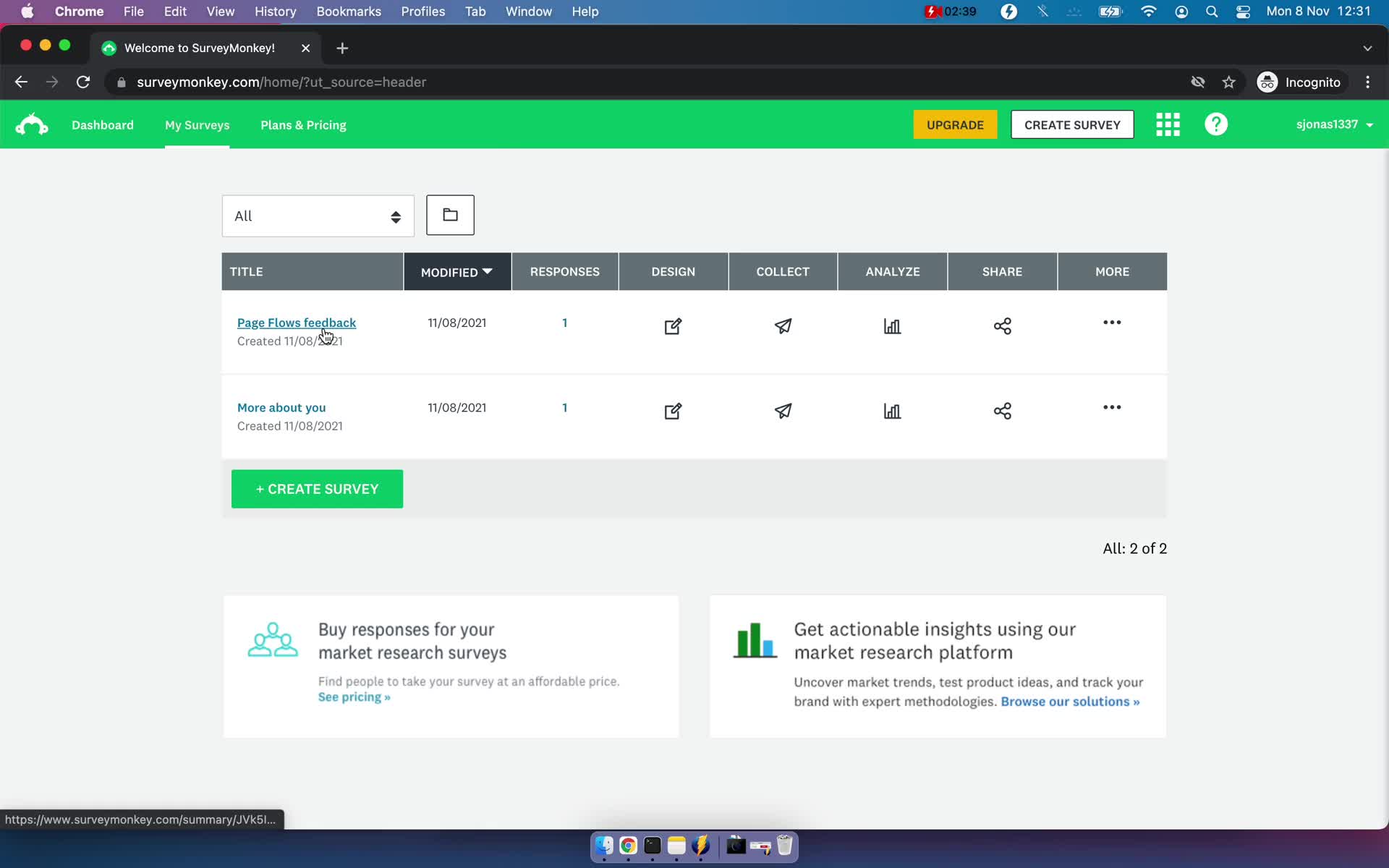1389x868 pixels.
Task: Expand Chrome tab search chevron
Action: [x=1367, y=48]
